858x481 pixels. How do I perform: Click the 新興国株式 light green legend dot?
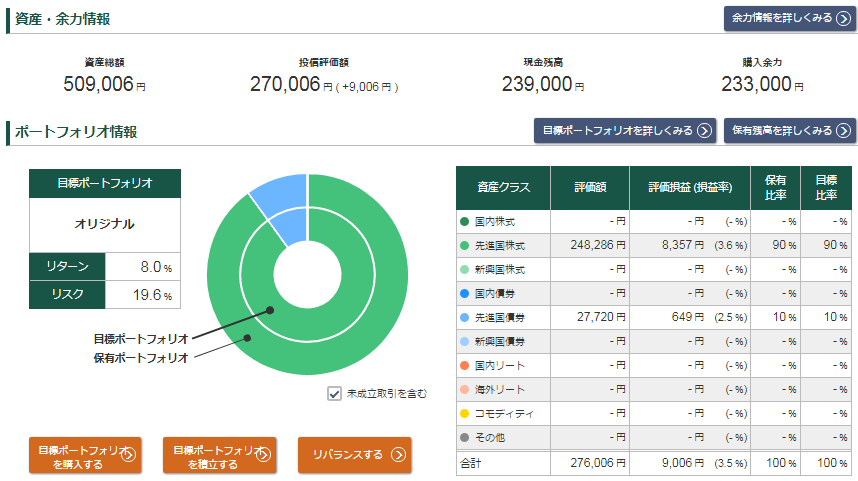(x=465, y=270)
